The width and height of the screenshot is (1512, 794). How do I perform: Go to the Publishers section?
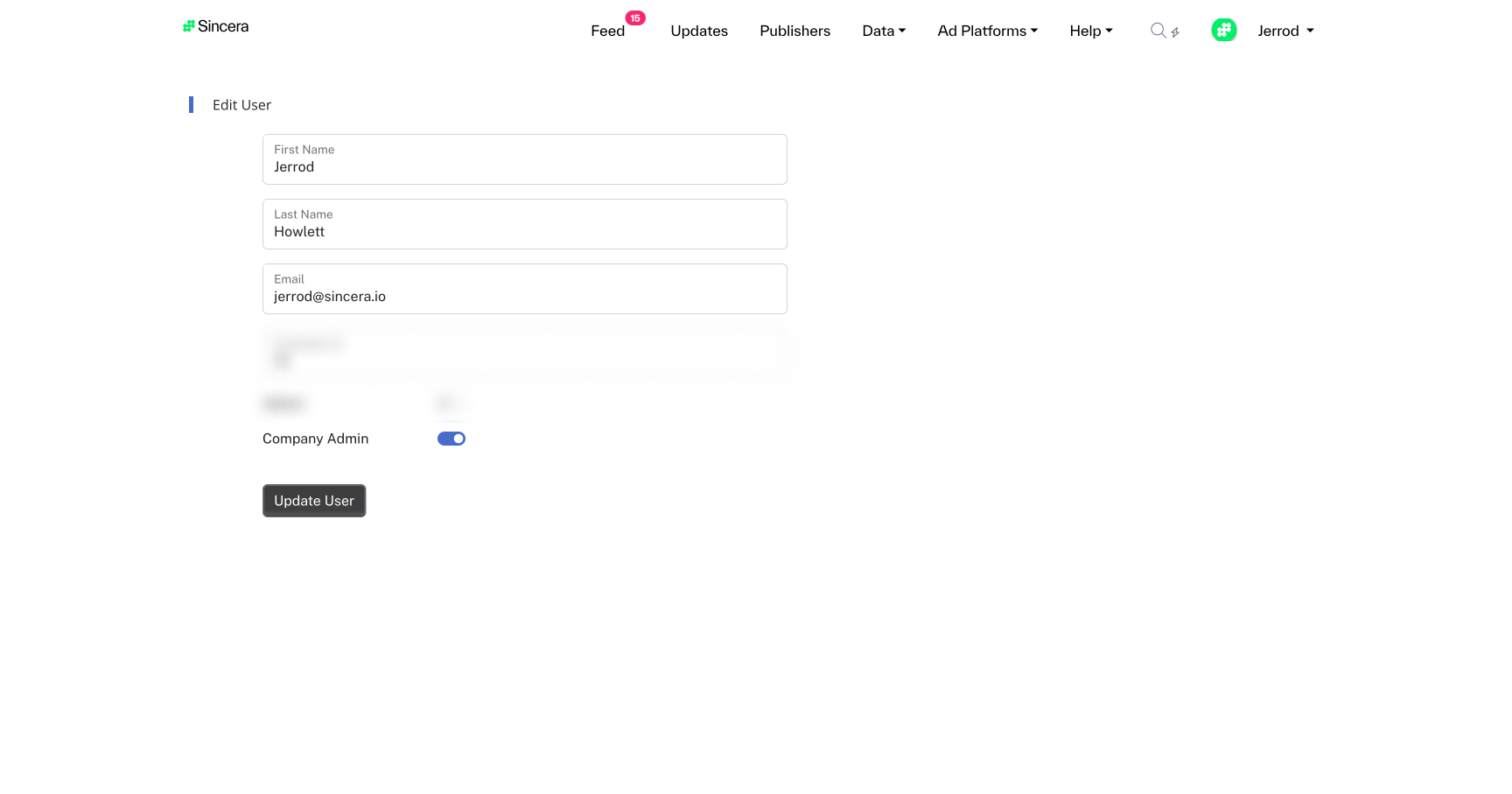tap(794, 31)
